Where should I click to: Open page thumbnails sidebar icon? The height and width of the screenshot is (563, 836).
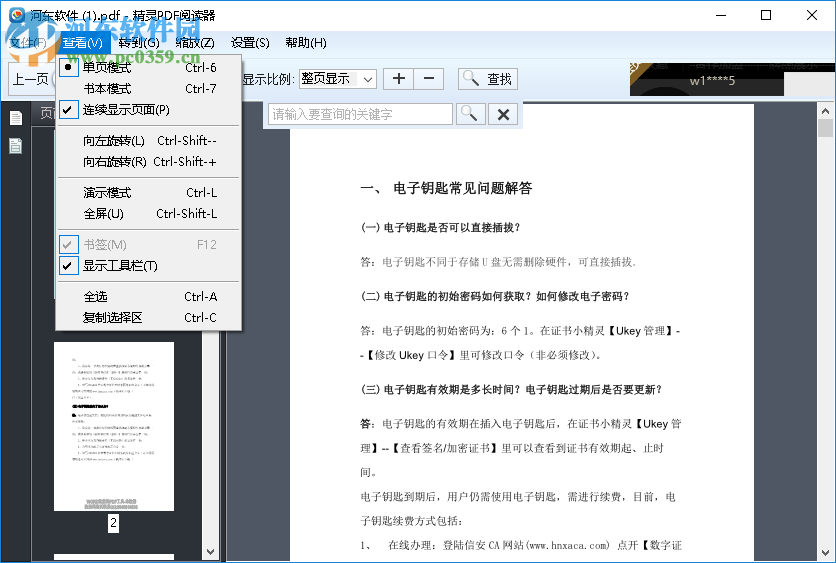click(x=16, y=118)
